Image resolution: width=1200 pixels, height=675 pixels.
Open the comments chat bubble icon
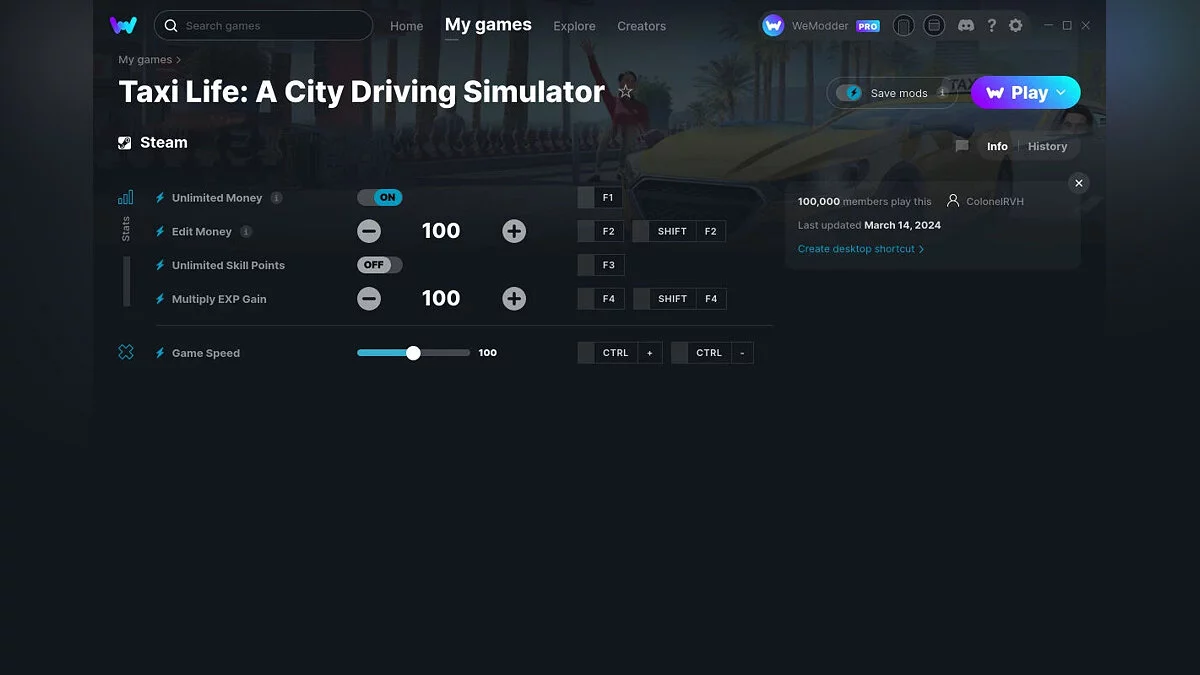click(962, 146)
